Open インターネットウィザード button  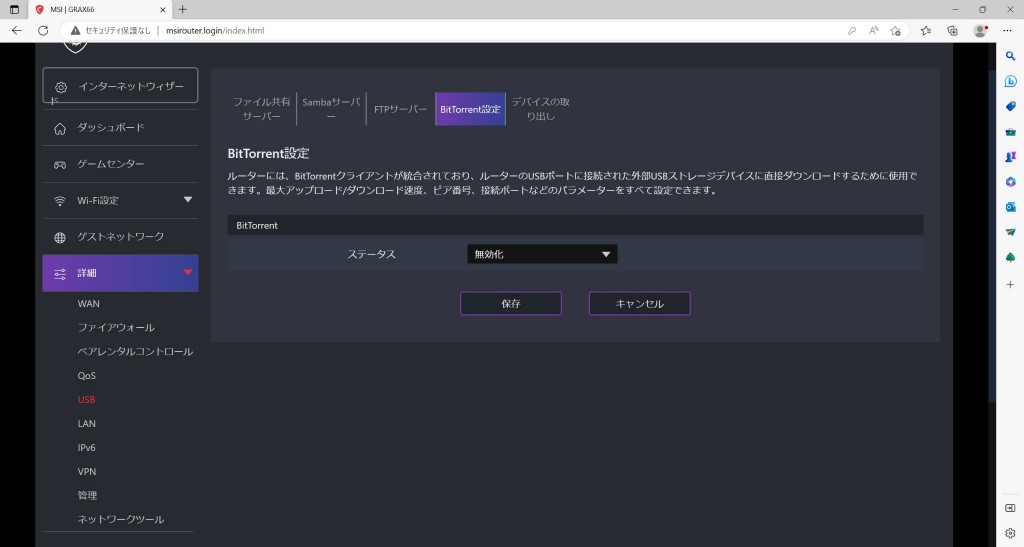coord(120,86)
